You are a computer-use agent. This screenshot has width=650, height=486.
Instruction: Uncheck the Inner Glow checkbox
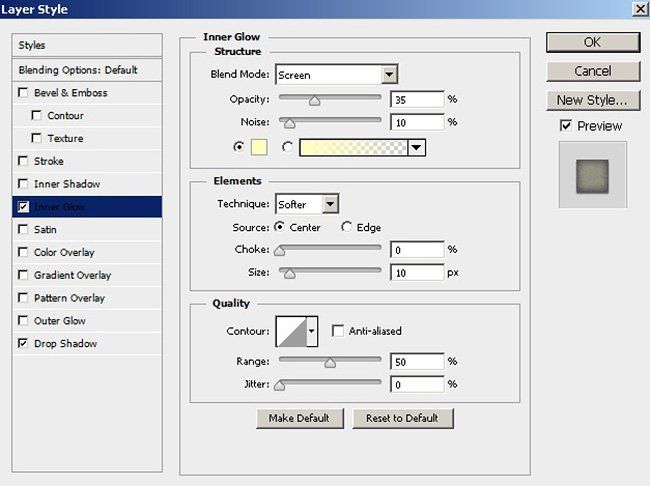click(x=23, y=207)
